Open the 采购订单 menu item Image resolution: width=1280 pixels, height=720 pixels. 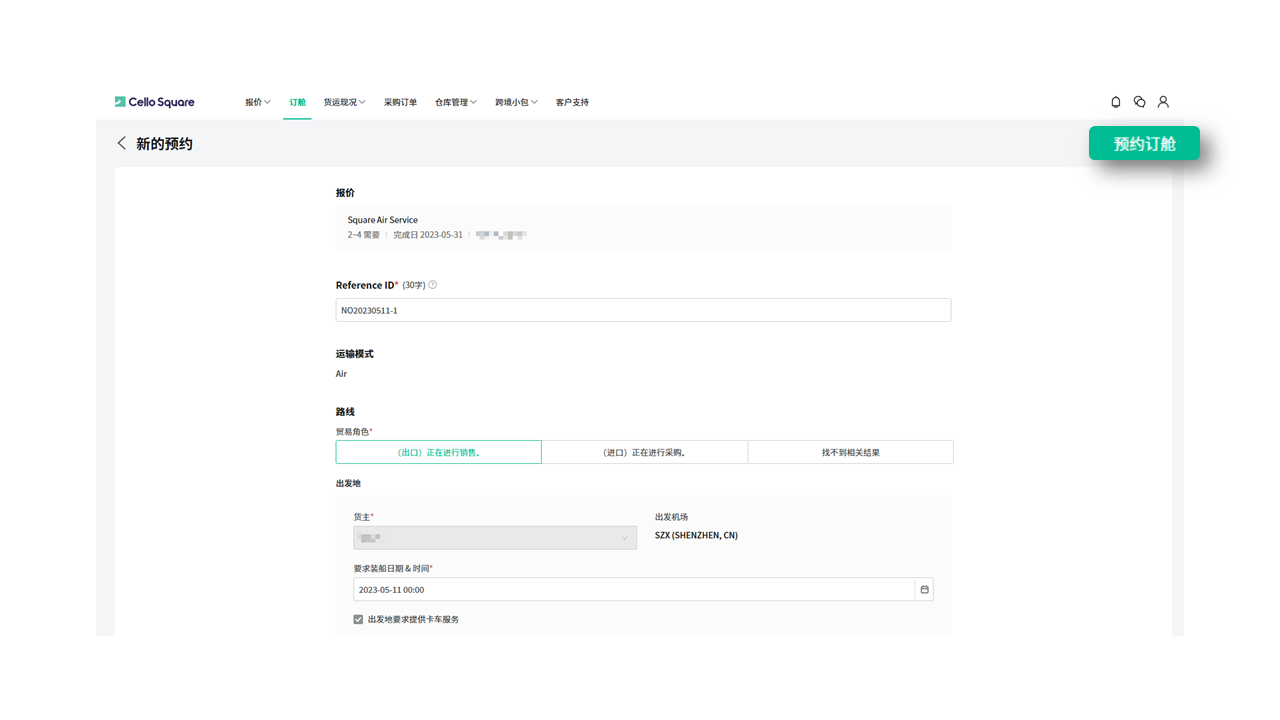tap(400, 102)
